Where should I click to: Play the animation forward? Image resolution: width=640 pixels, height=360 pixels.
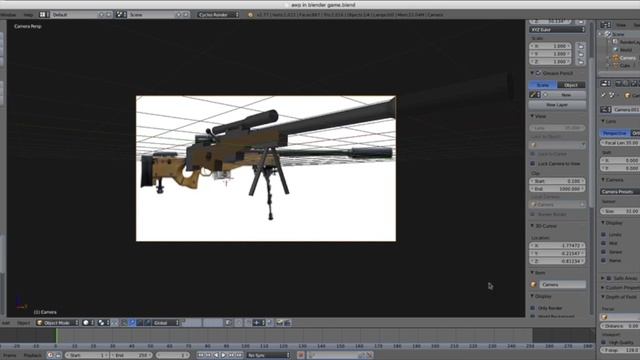[224, 355]
